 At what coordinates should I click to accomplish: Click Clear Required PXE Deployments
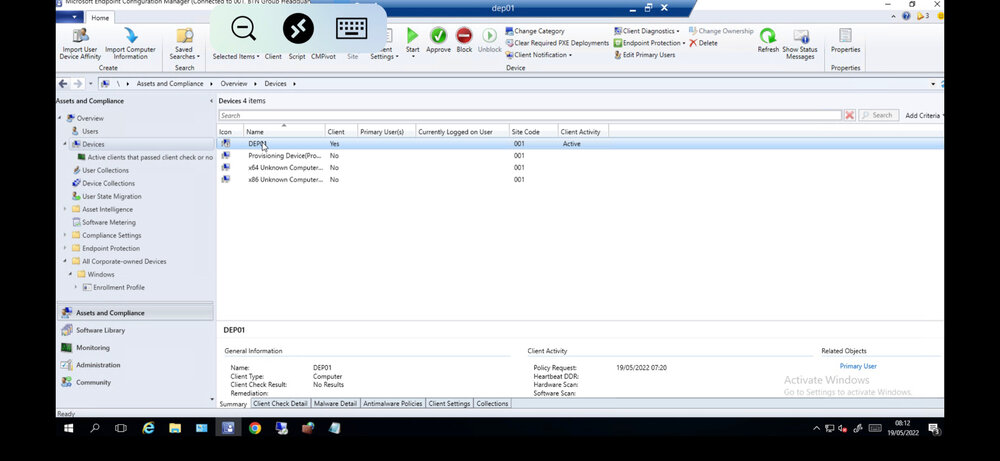point(557,43)
